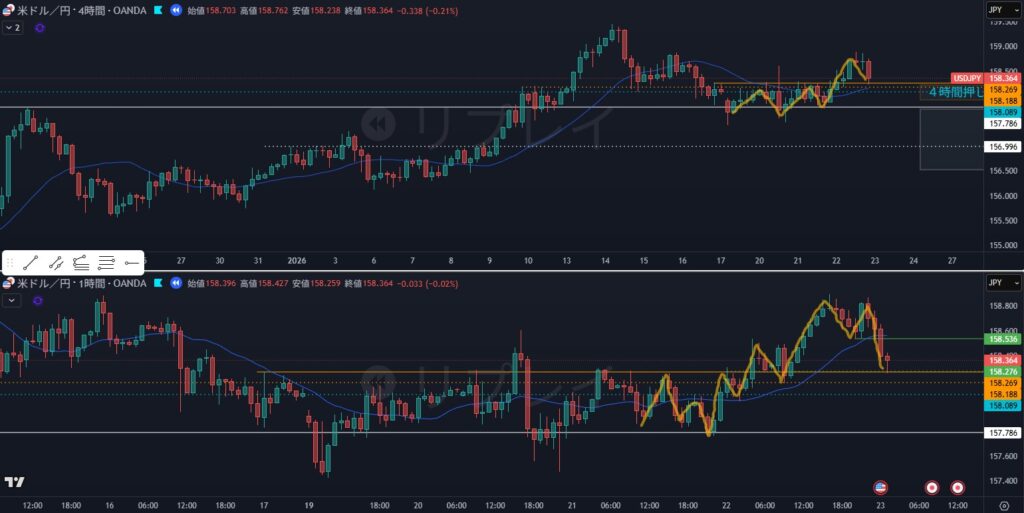Choose the horizontal line tool in floating toolbar

[x=106, y=263]
